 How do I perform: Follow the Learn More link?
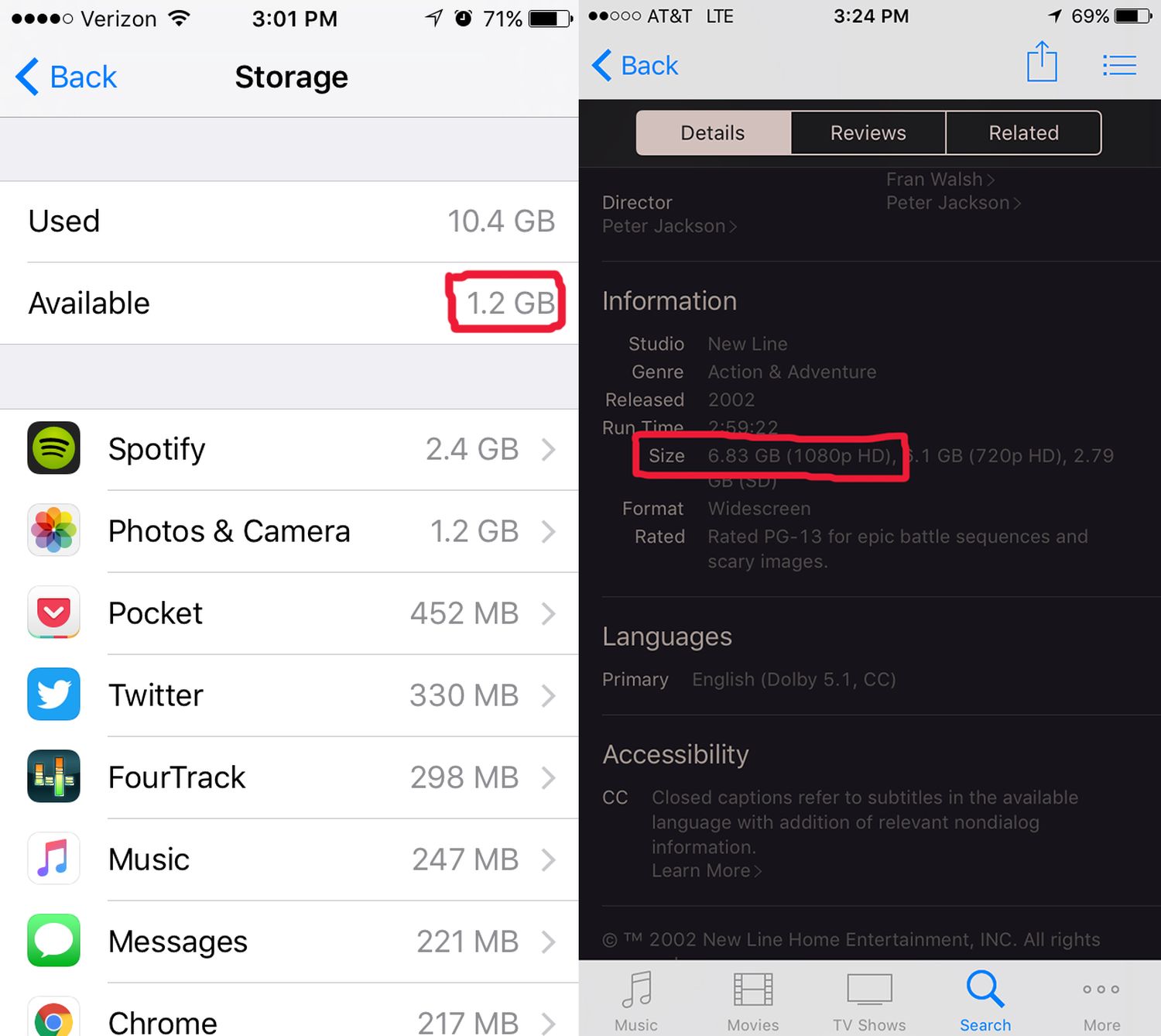pos(707,871)
